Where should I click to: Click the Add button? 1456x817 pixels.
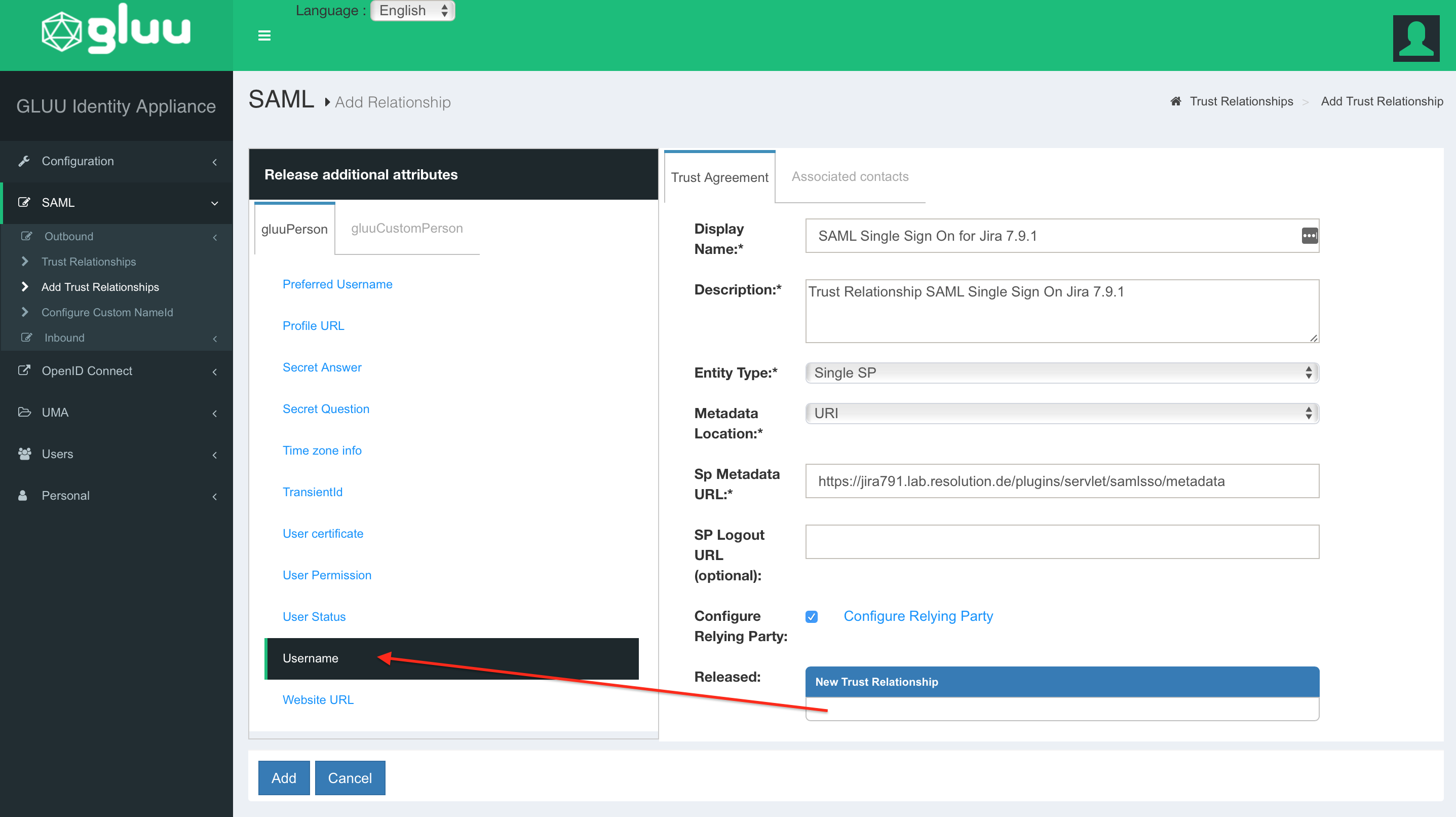pos(284,777)
